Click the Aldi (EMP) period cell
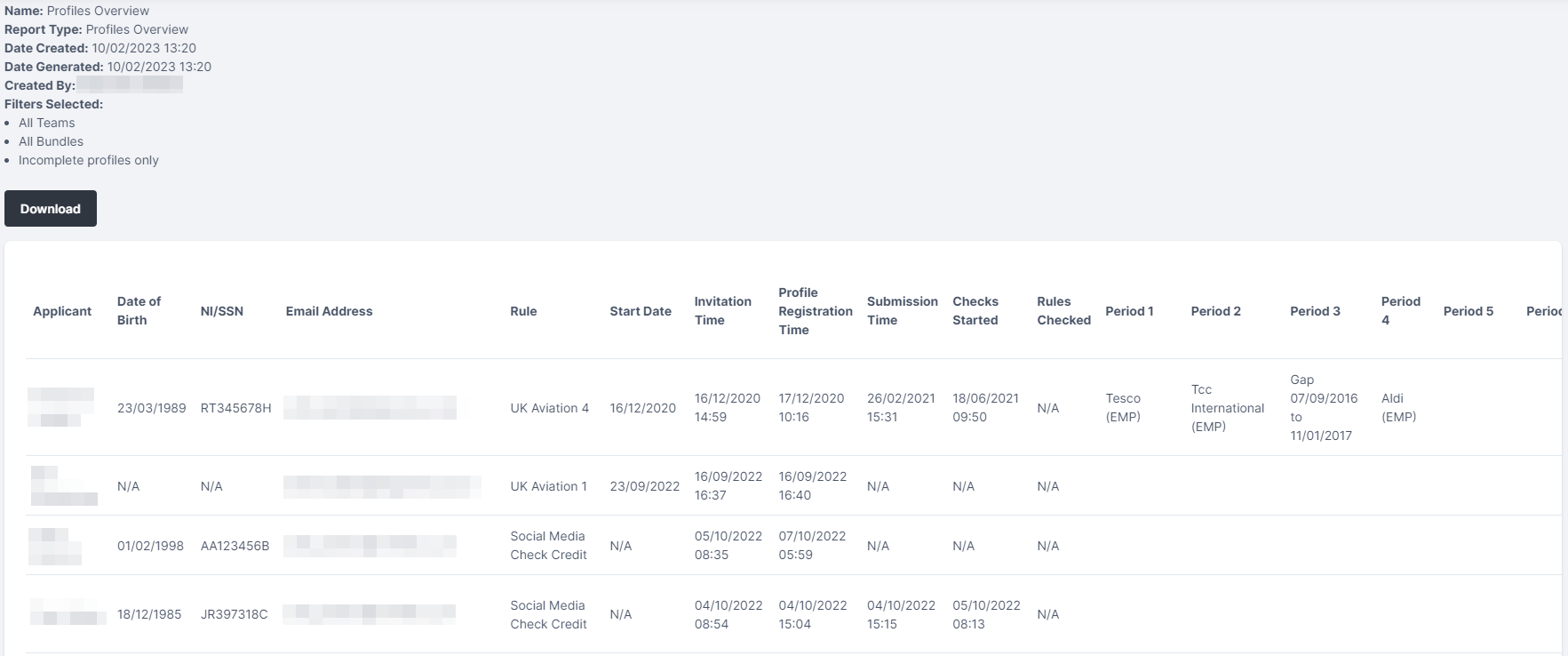The height and width of the screenshot is (656, 1568). pos(1398,408)
